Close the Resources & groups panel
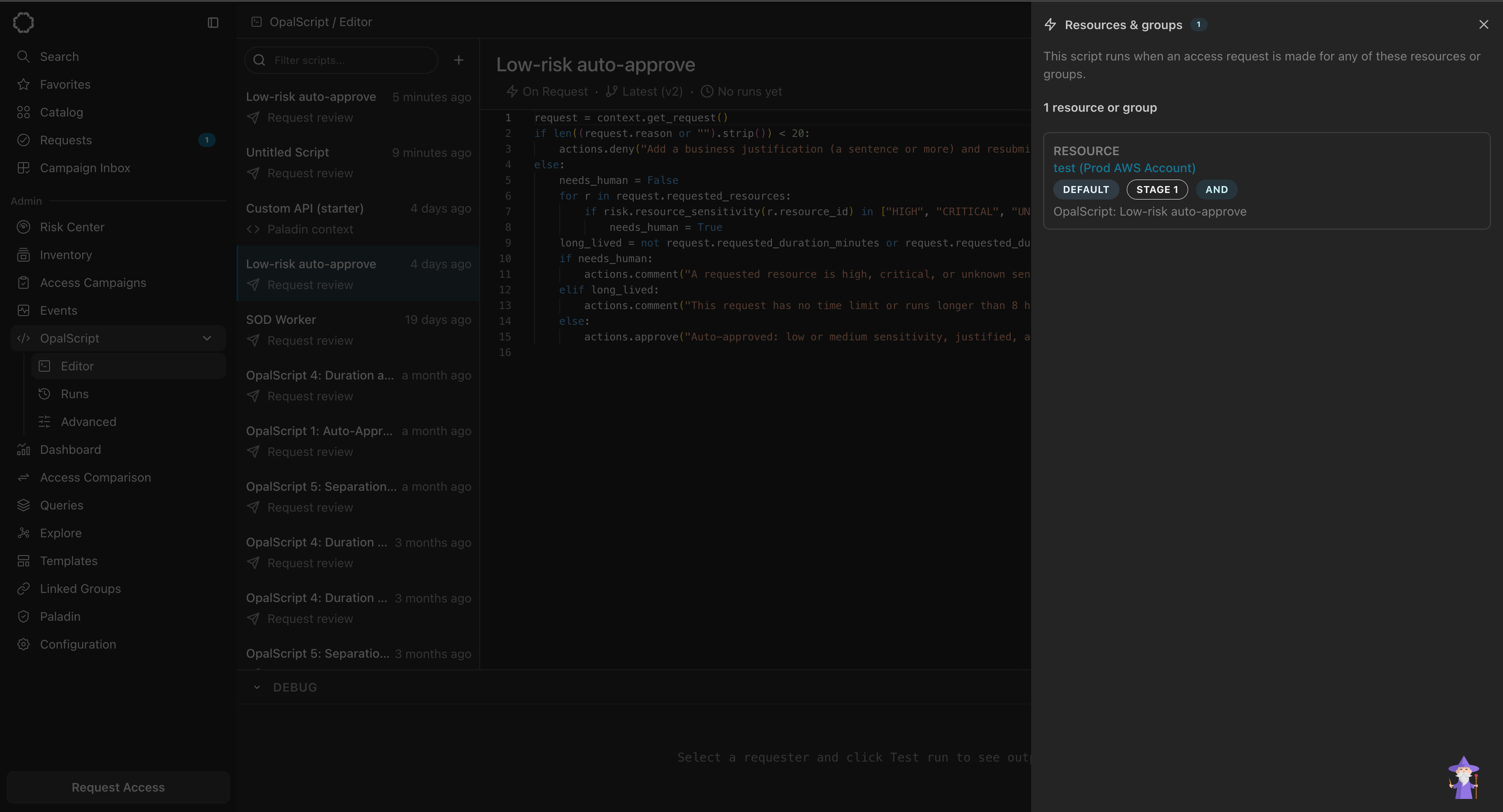The height and width of the screenshot is (812, 1503). [x=1483, y=24]
